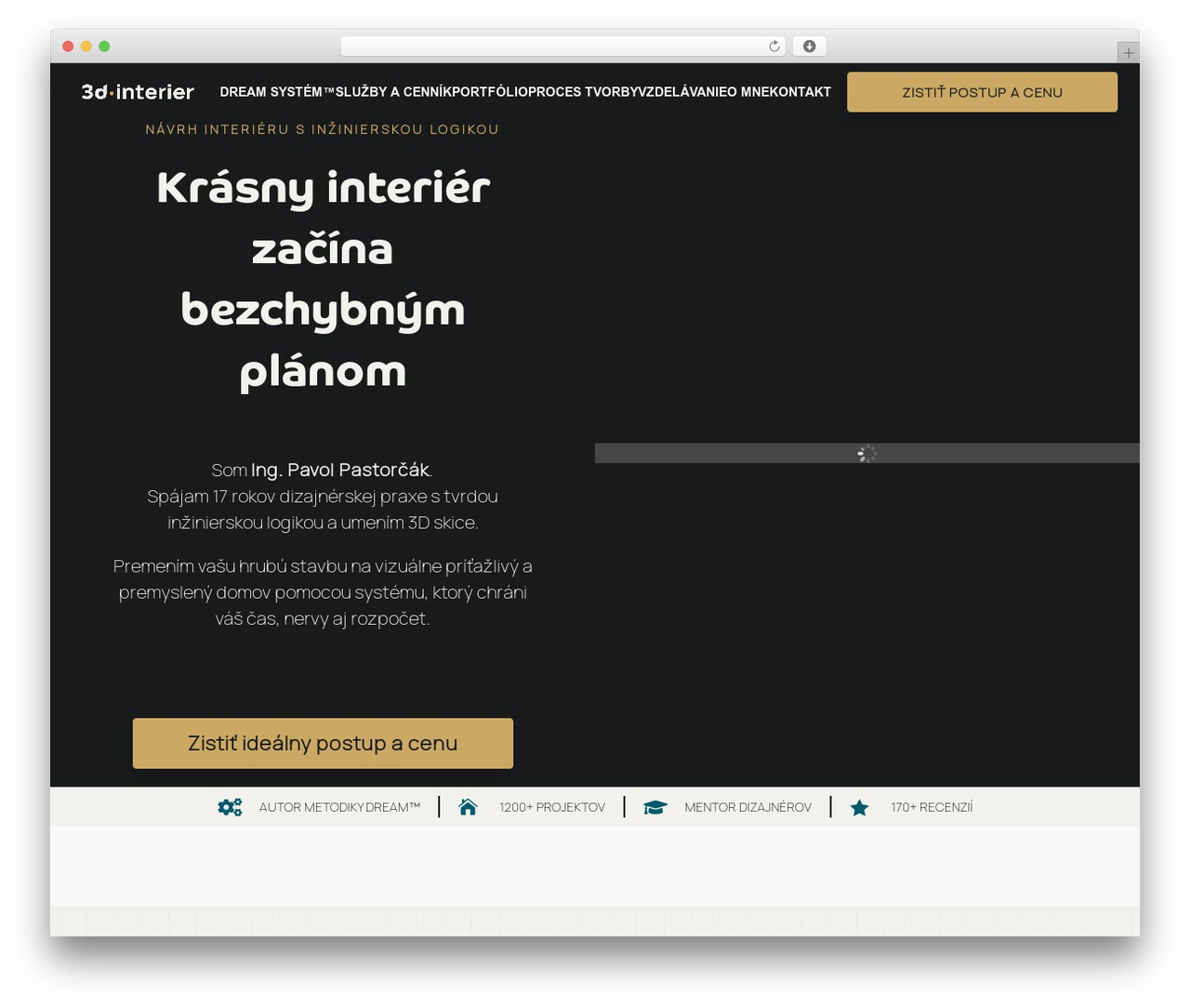This screenshot has width=1190, height=1008.
Task: Click the graduation cap icon for mentor
Action: [655, 807]
